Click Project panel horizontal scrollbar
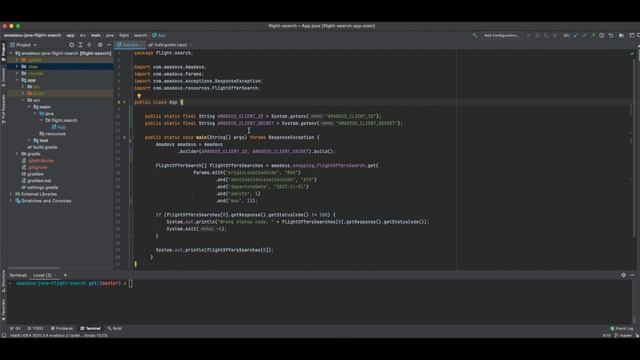640x360 pixels. point(34,268)
